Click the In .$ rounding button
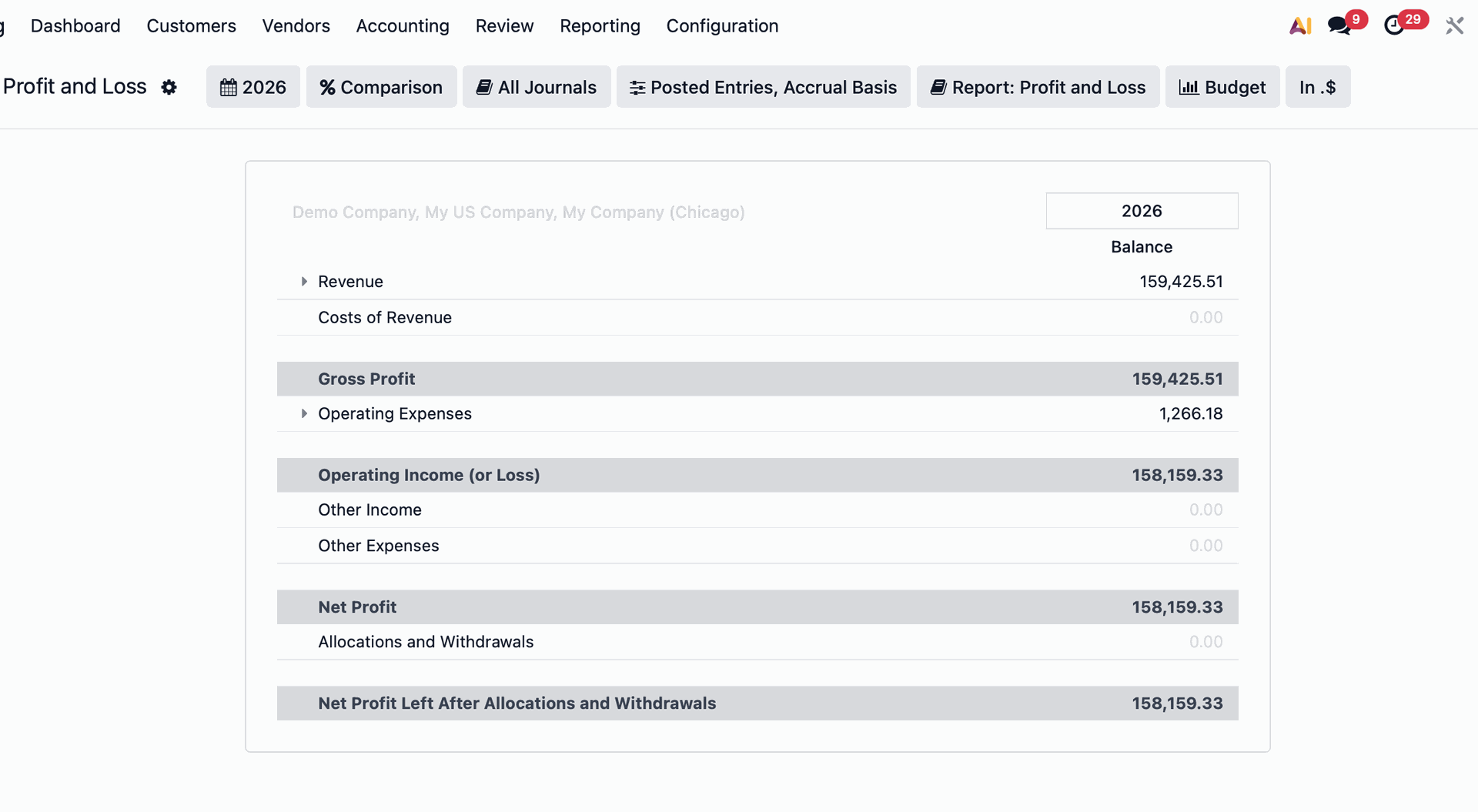The image size is (1478, 812). point(1317,87)
